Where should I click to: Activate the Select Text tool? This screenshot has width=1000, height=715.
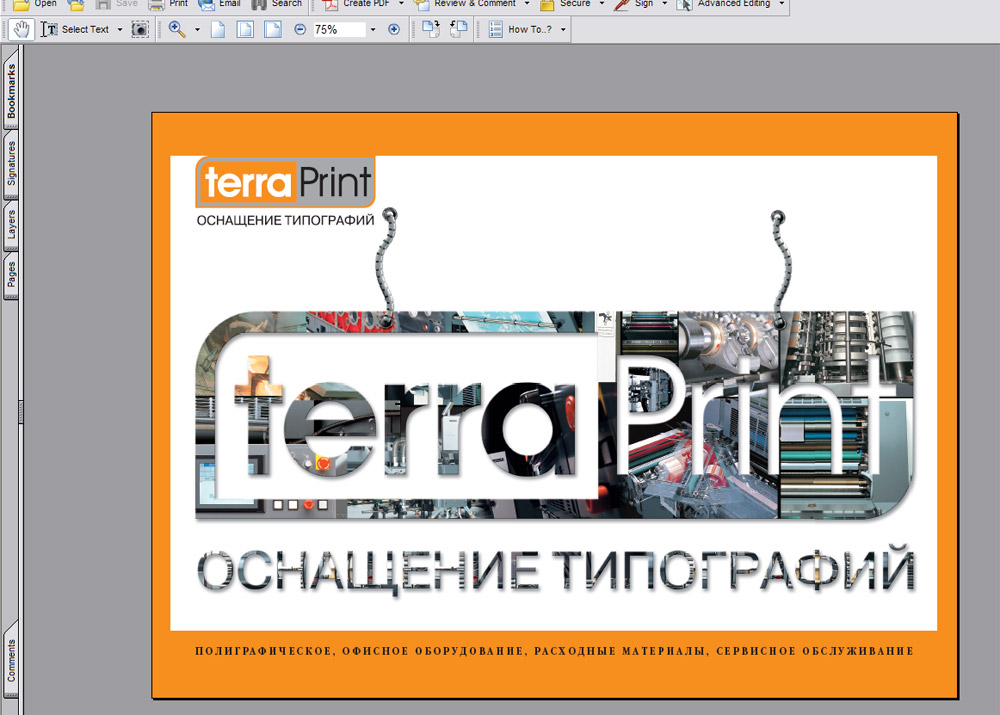(x=75, y=29)
